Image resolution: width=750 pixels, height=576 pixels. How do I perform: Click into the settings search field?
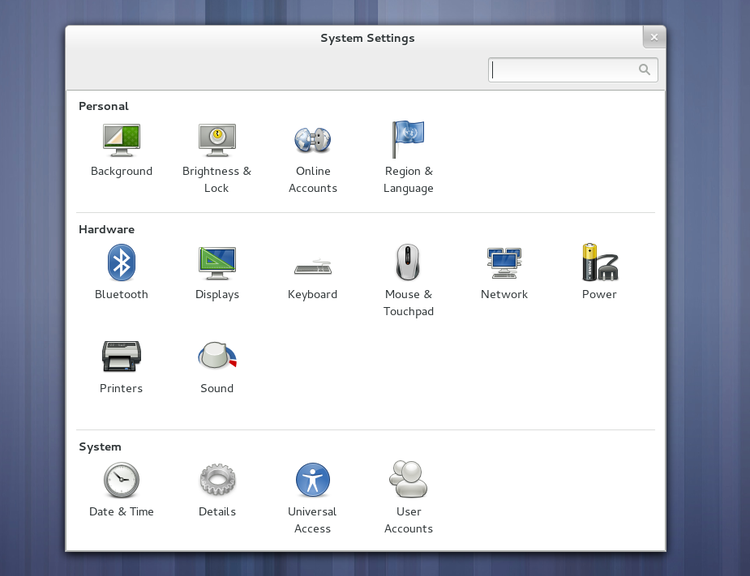click(x=562, y=70)
